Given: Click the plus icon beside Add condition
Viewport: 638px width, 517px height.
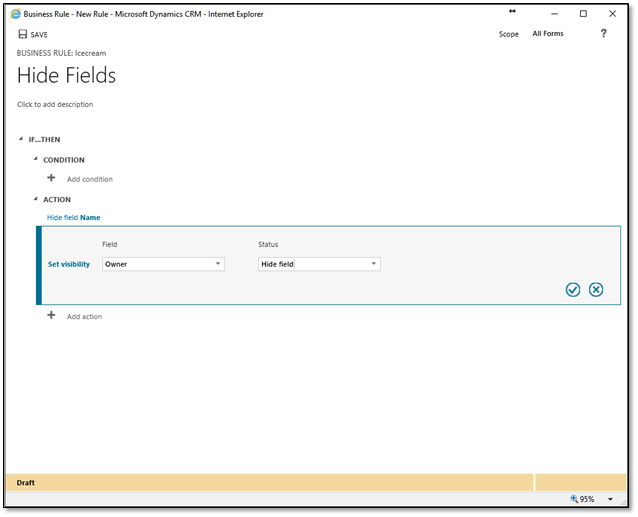Looking at the screenshot, I should [51, 178].
